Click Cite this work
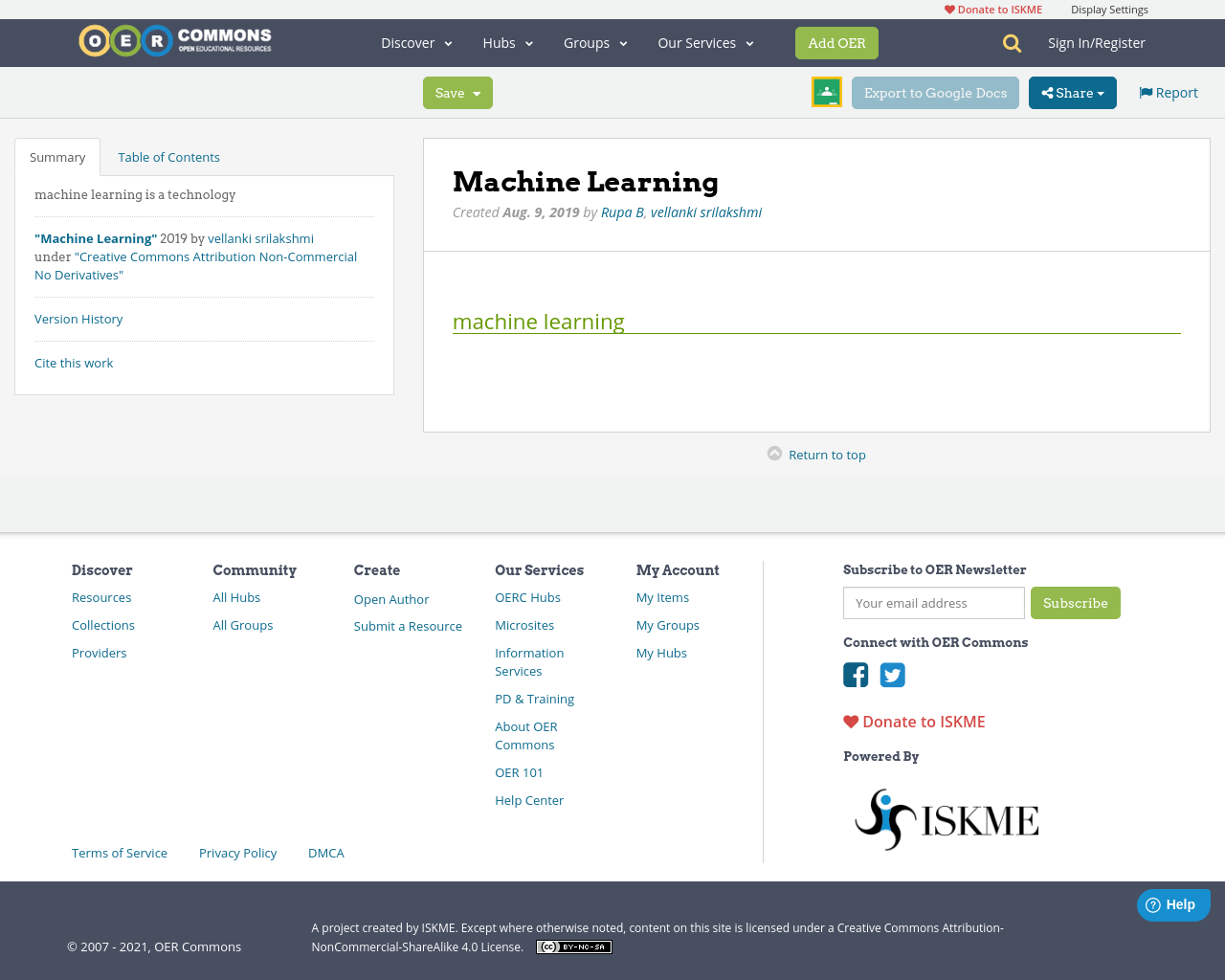 [x=74, y=363]
